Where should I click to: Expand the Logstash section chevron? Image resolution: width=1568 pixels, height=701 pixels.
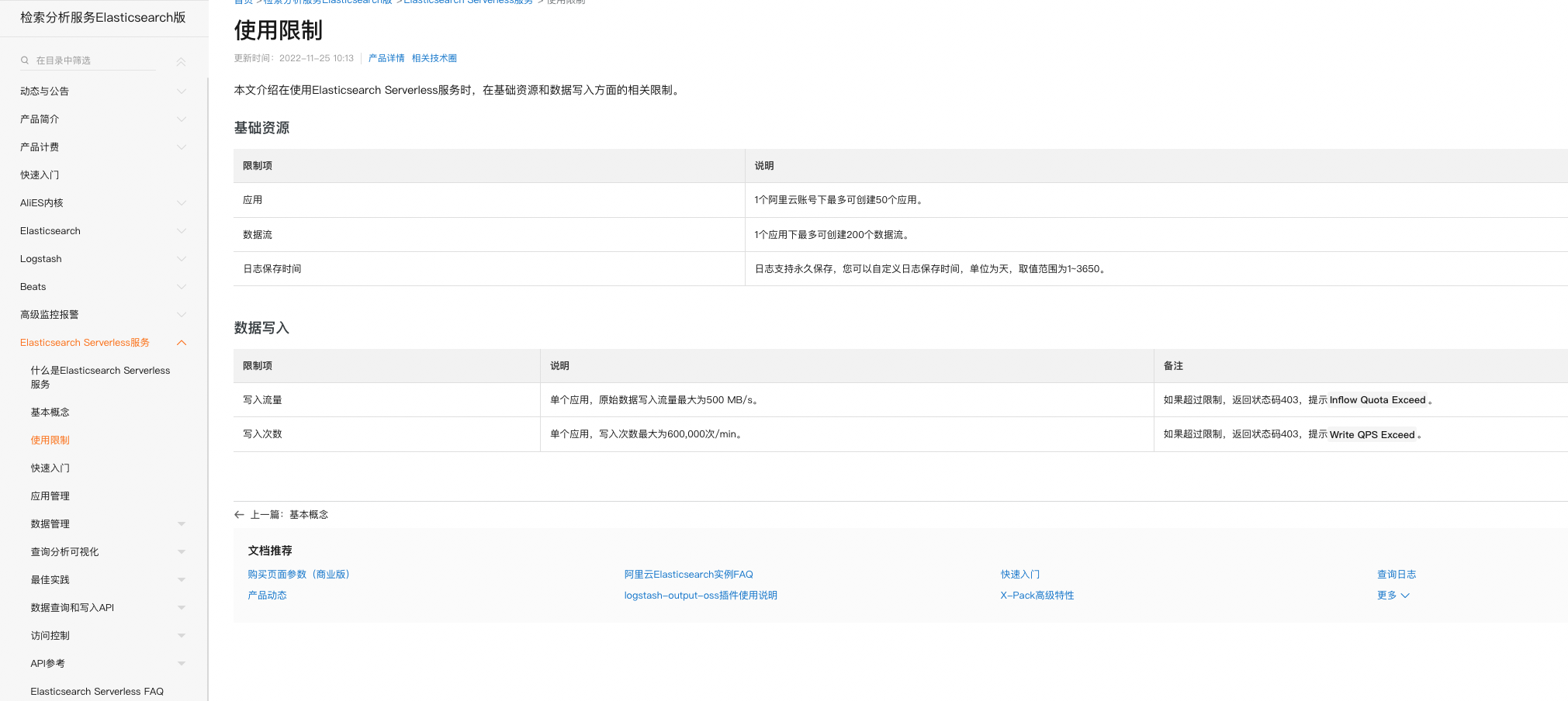[x=182, y=259]
